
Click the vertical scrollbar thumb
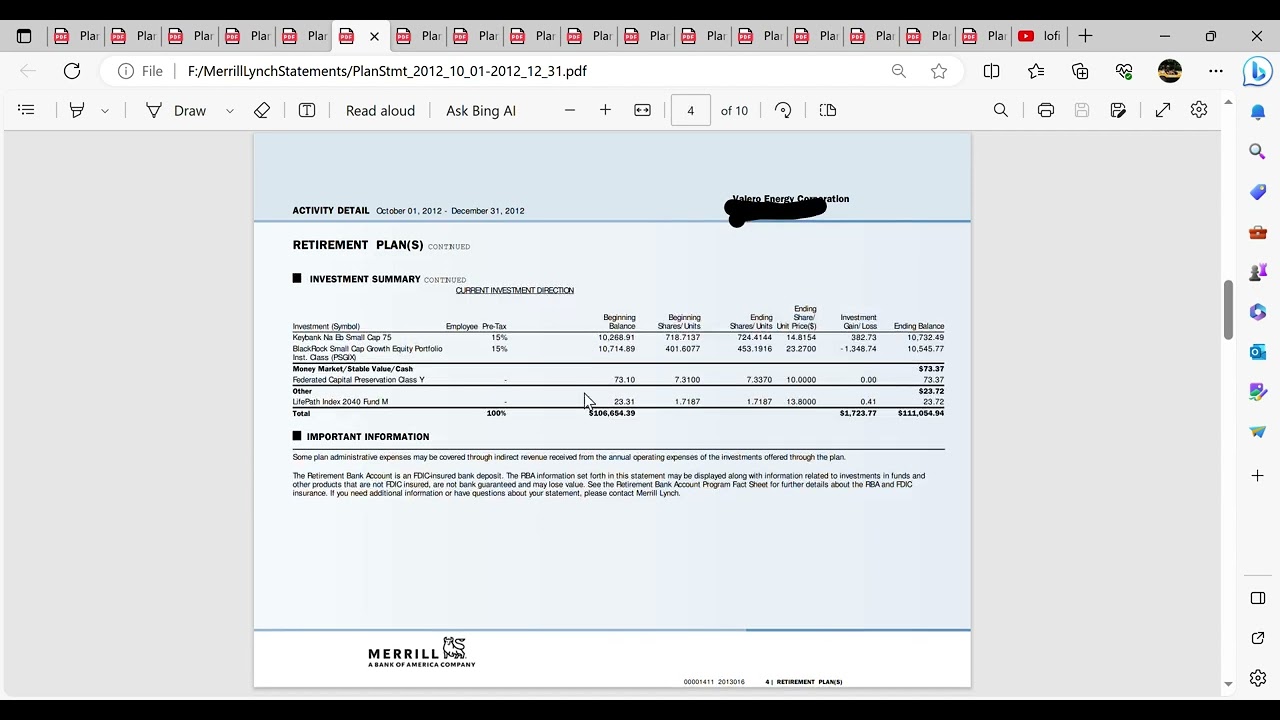click(1228, 310)
